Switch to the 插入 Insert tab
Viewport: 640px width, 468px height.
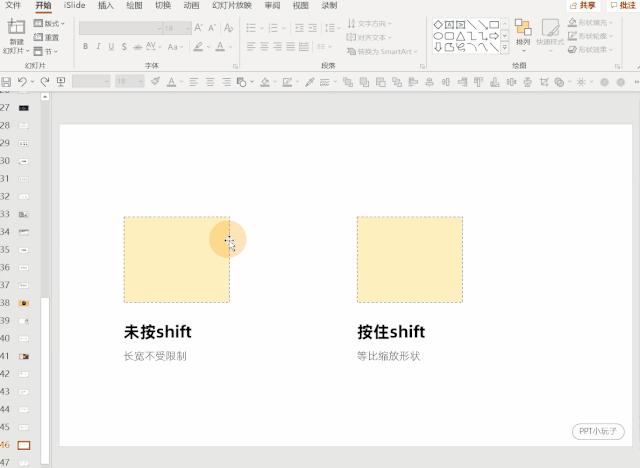point(105,5)
